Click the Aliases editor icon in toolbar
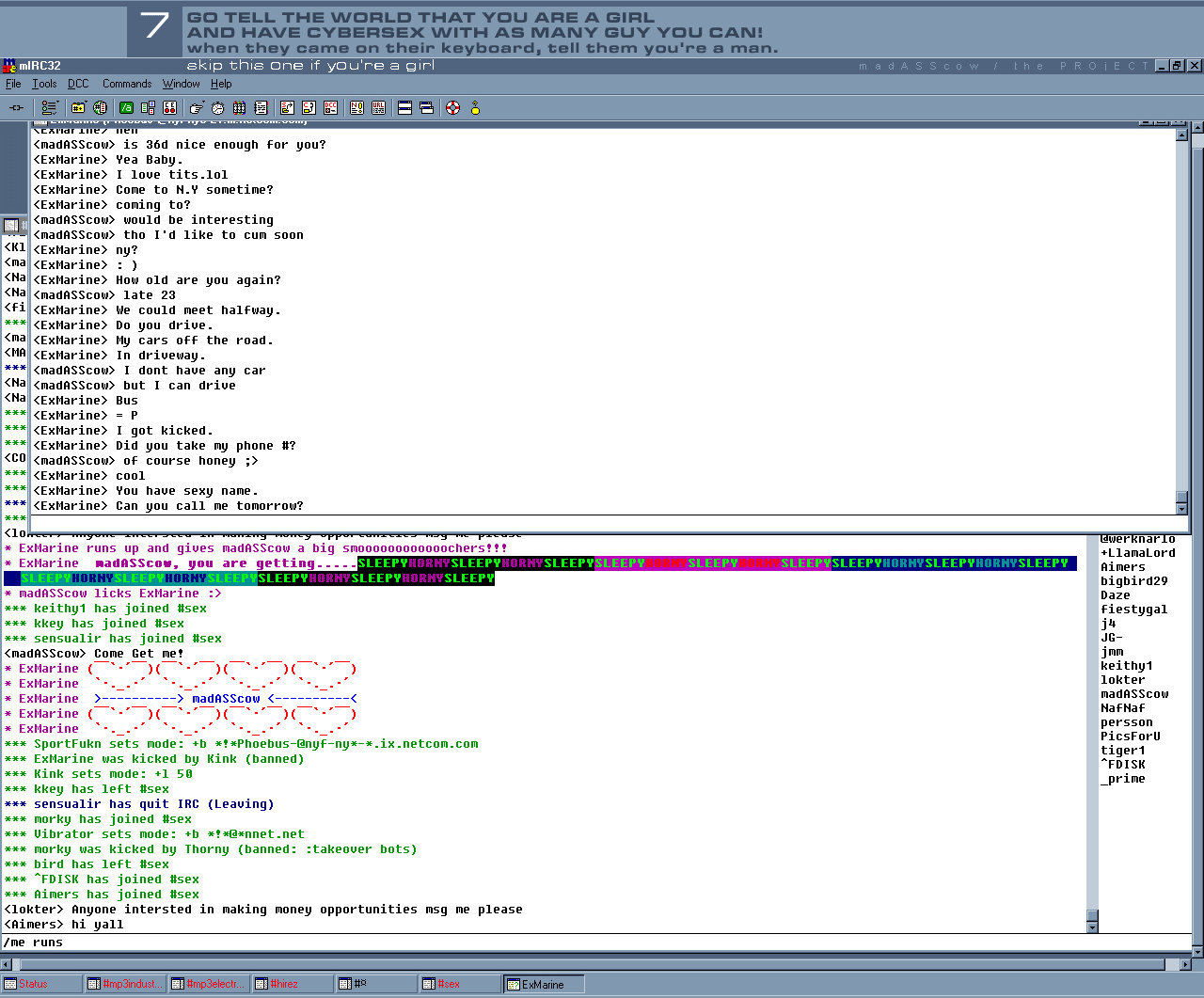The height and width of the screenshot is (998, 1204). coord(126,108)
